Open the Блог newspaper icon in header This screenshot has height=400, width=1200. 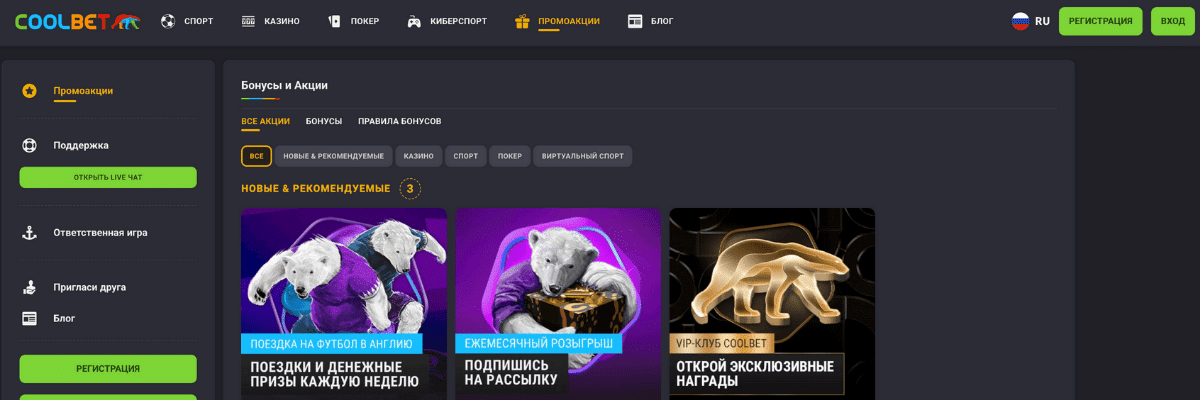point(635,21)
